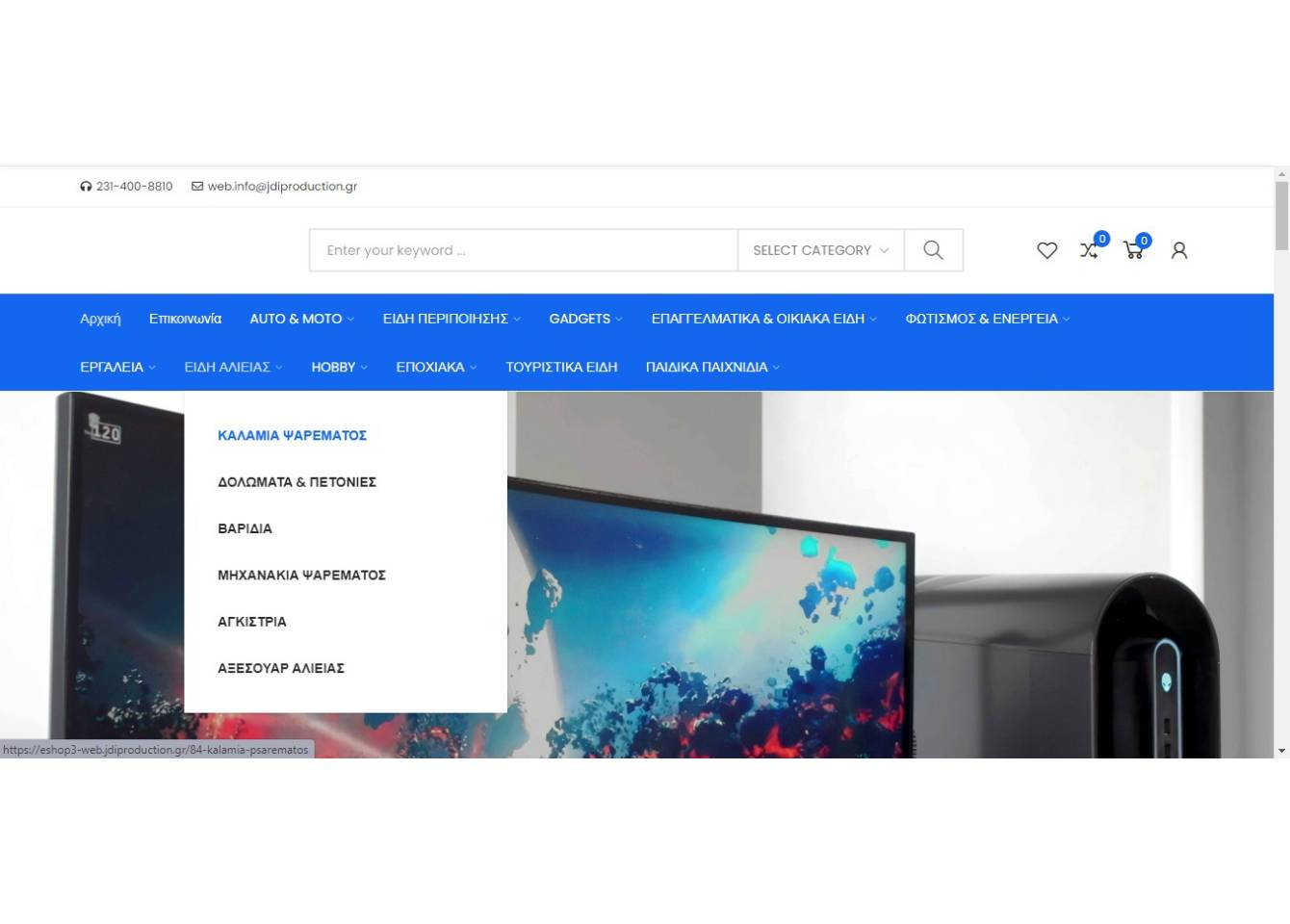Focus the keyword search field

pyautogui.click(x=524, y=250)
